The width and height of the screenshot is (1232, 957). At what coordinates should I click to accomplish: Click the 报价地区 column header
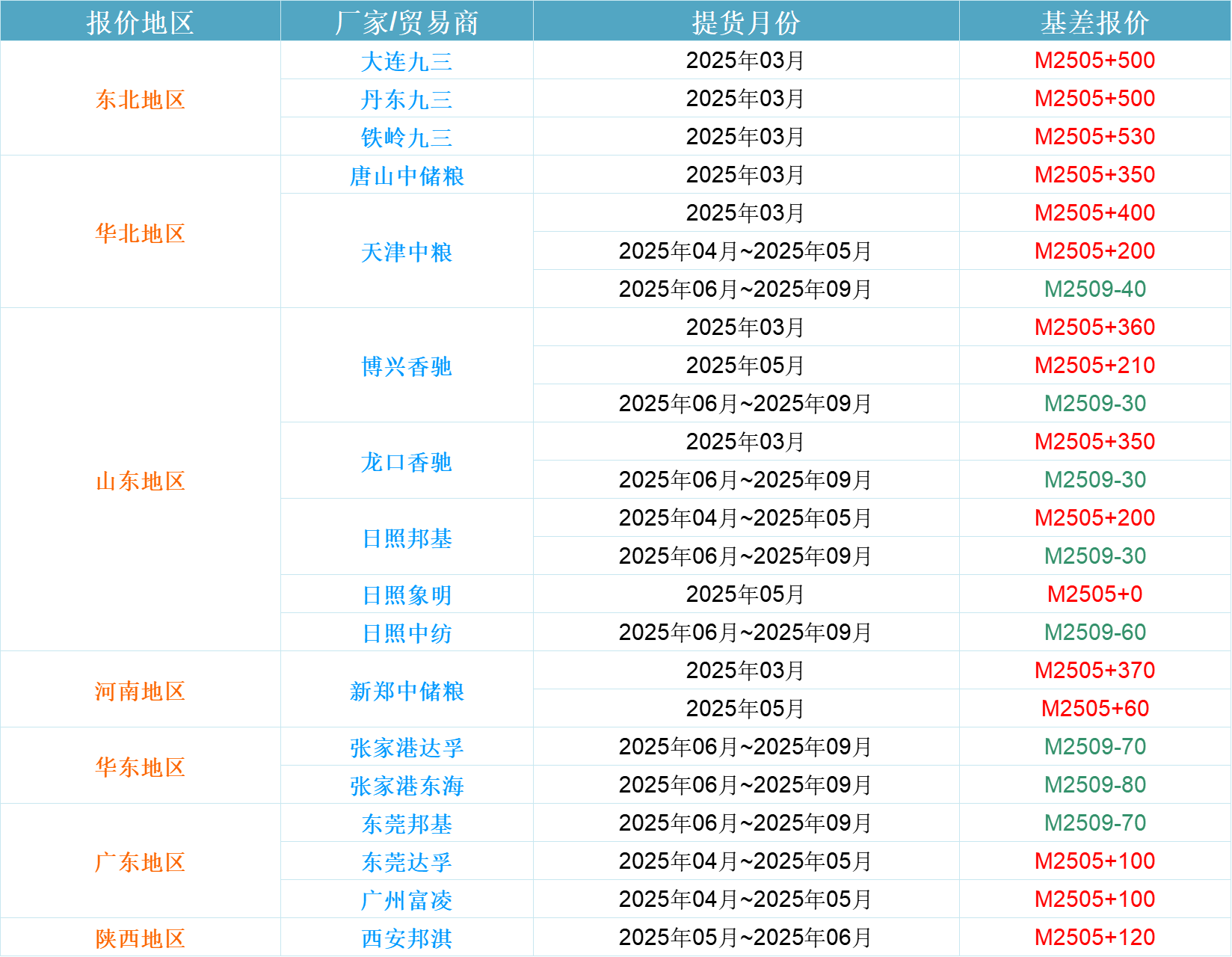[x=140, y=22]
